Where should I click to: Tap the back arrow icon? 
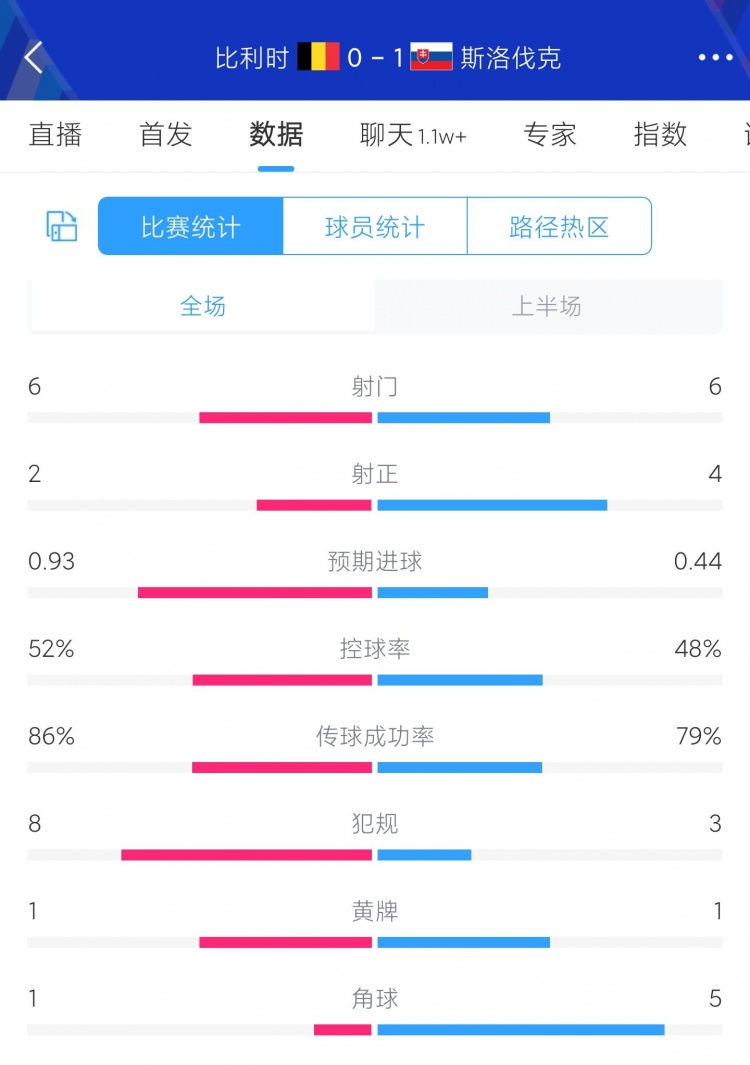[x=34, y=57]
